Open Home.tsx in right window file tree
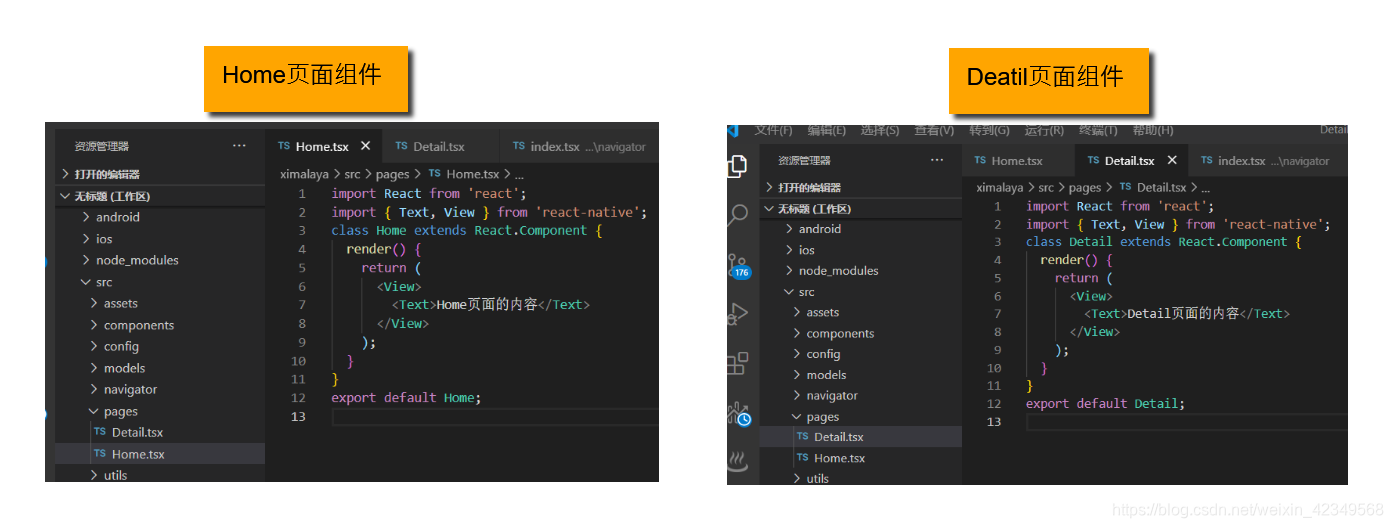The width and height of the screenshot is (1393, 528). (861, 458)
